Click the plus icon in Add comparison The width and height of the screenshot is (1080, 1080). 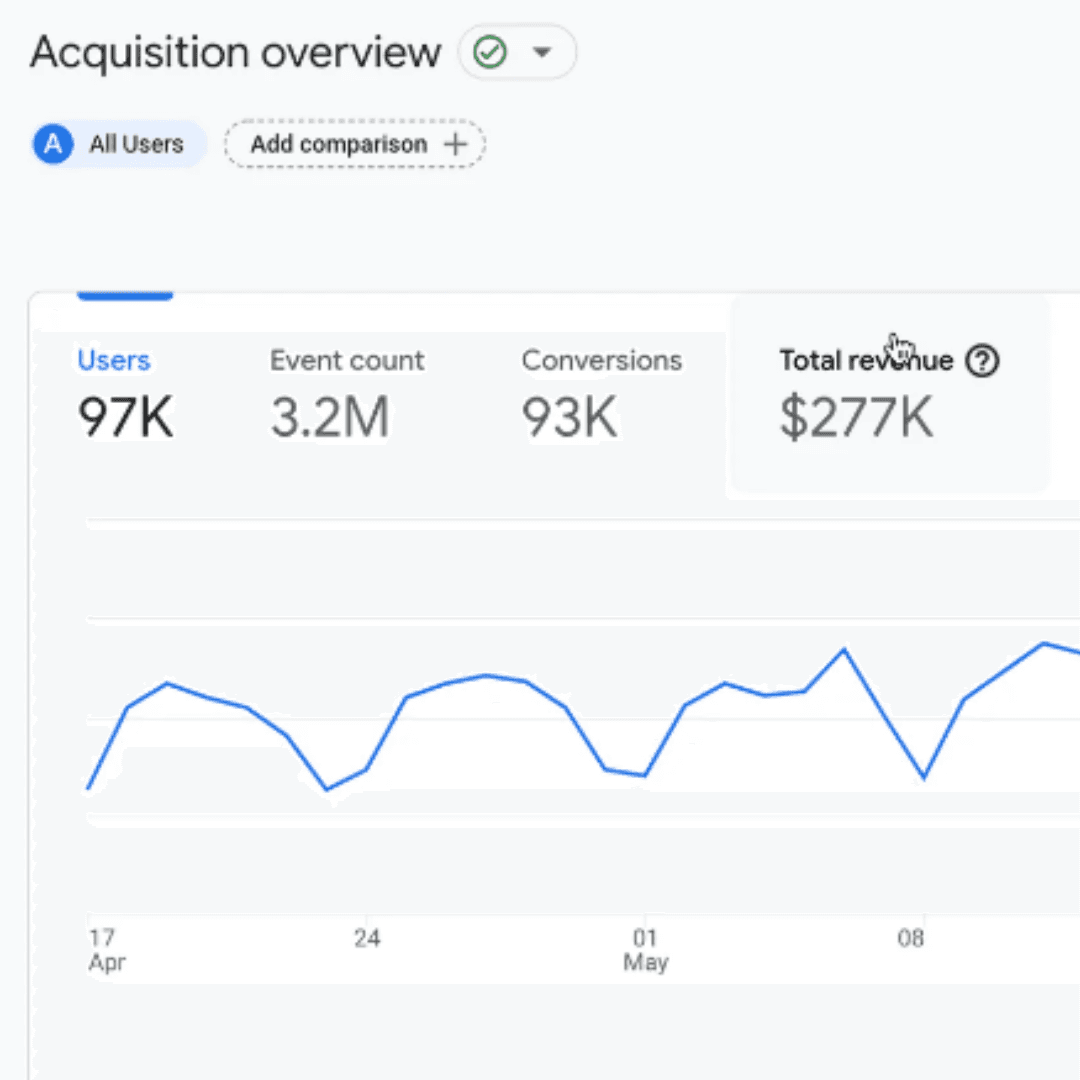coord(455,144)
